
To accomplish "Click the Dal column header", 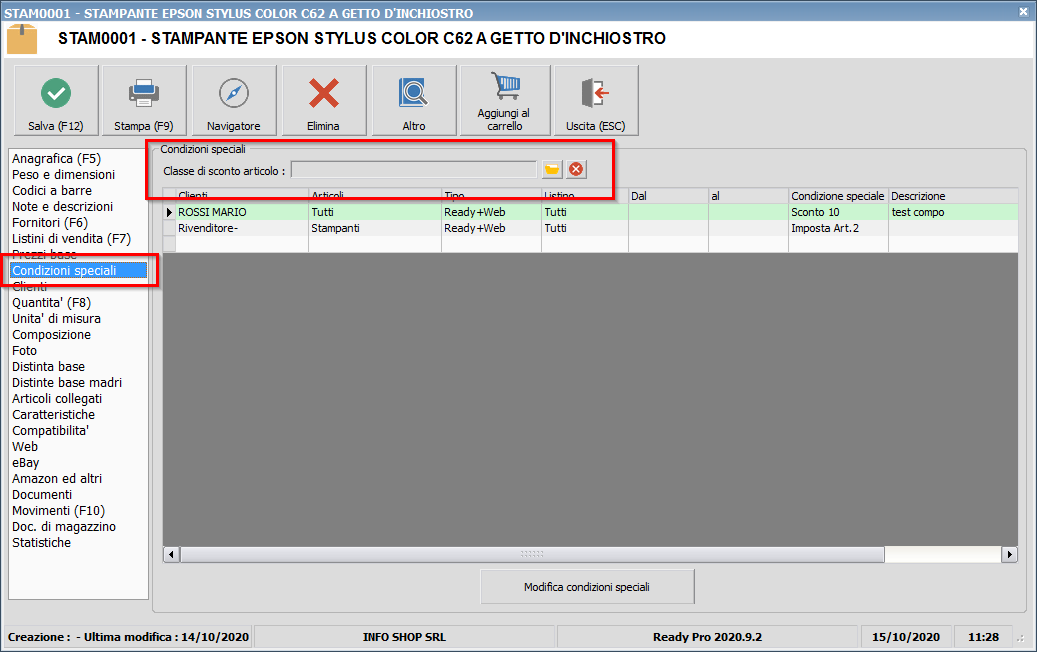I will [668, 196].
